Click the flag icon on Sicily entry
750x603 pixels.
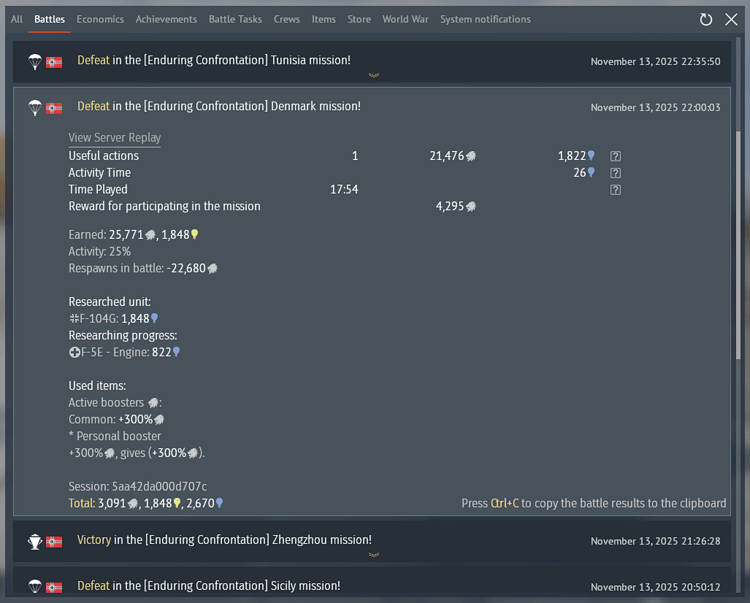pyautogui.click(x=54, y=587)
